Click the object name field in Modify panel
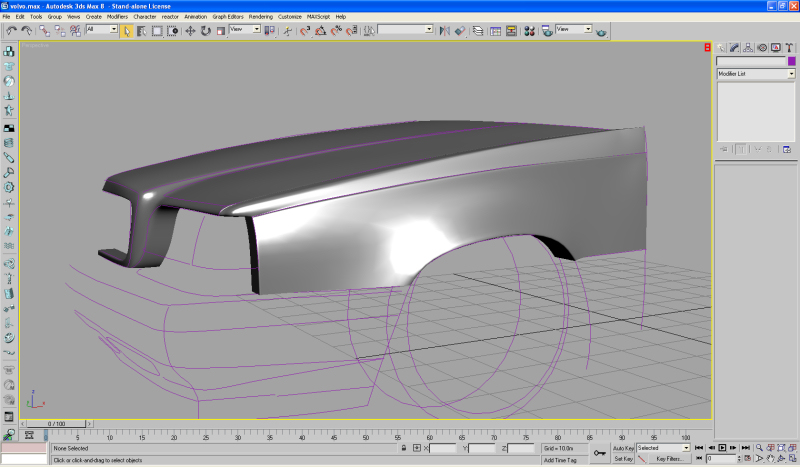 coord(751,61)
